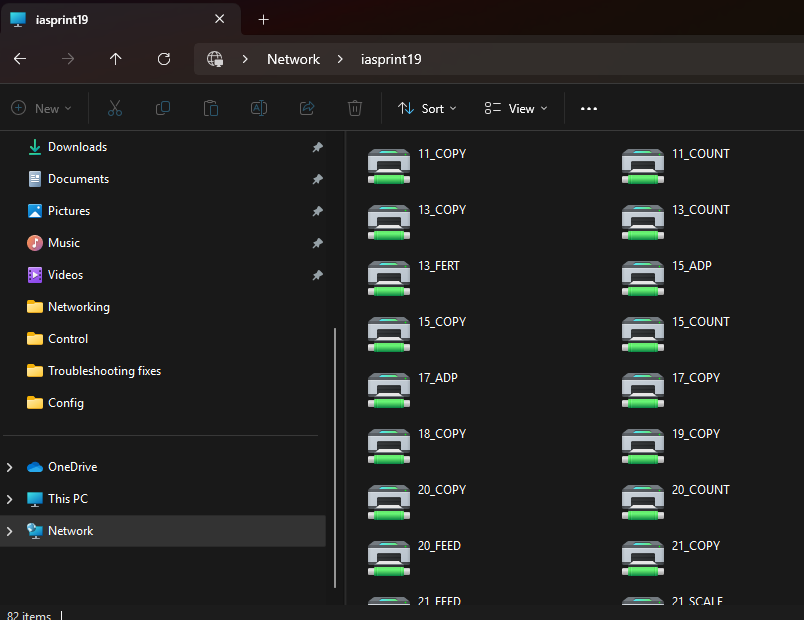The height and width of the screenshot is (620, 804).
Task: Open the New dropdown menu
Action: pyautogui.click(x=42, y=108)
